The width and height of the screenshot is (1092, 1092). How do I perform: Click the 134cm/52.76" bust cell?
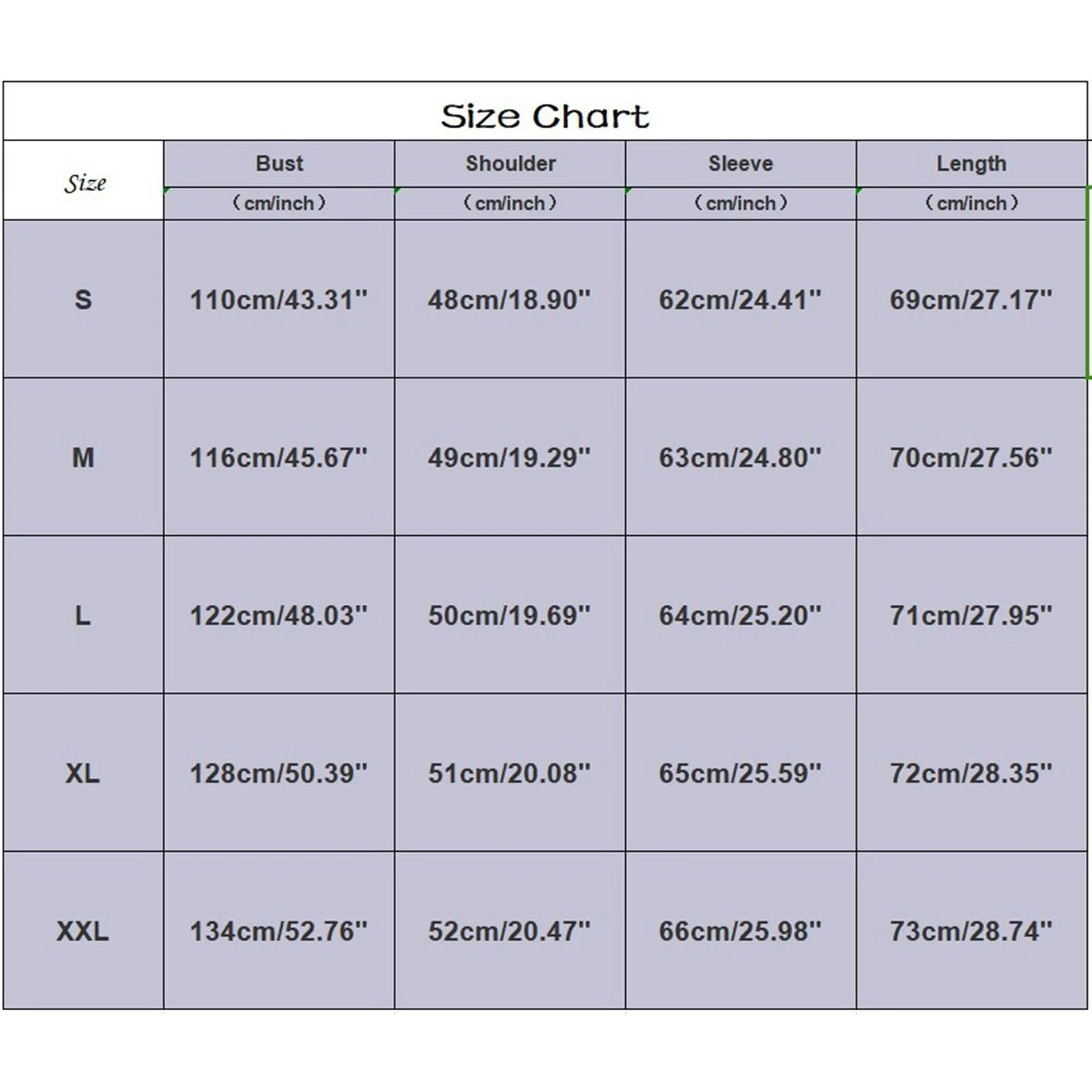(x=278, y=931)
